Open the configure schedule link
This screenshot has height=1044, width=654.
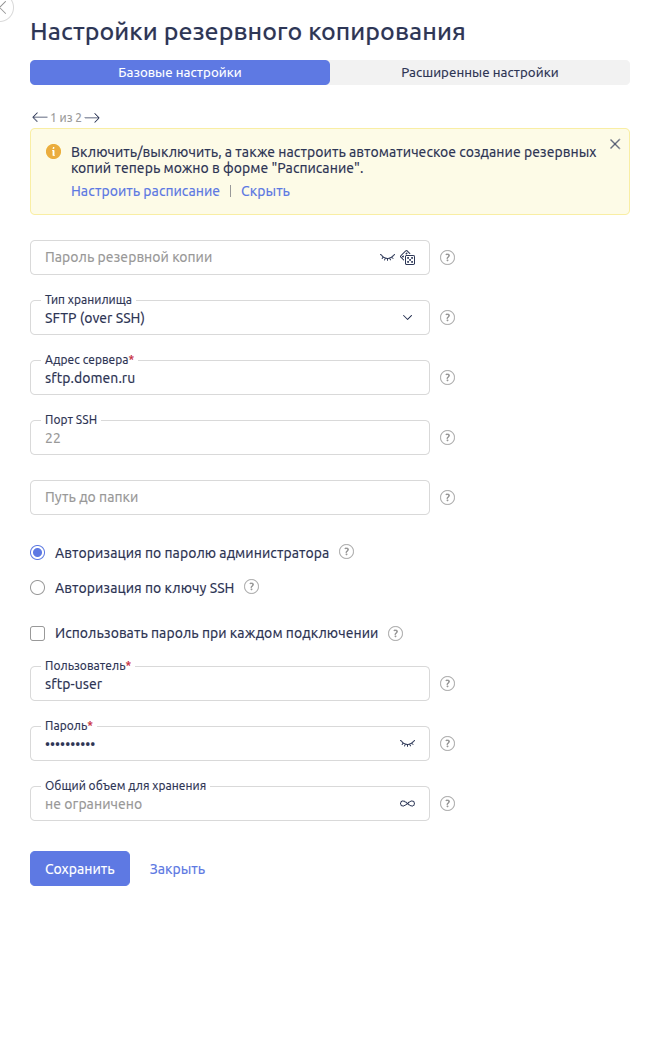point(145,191)
